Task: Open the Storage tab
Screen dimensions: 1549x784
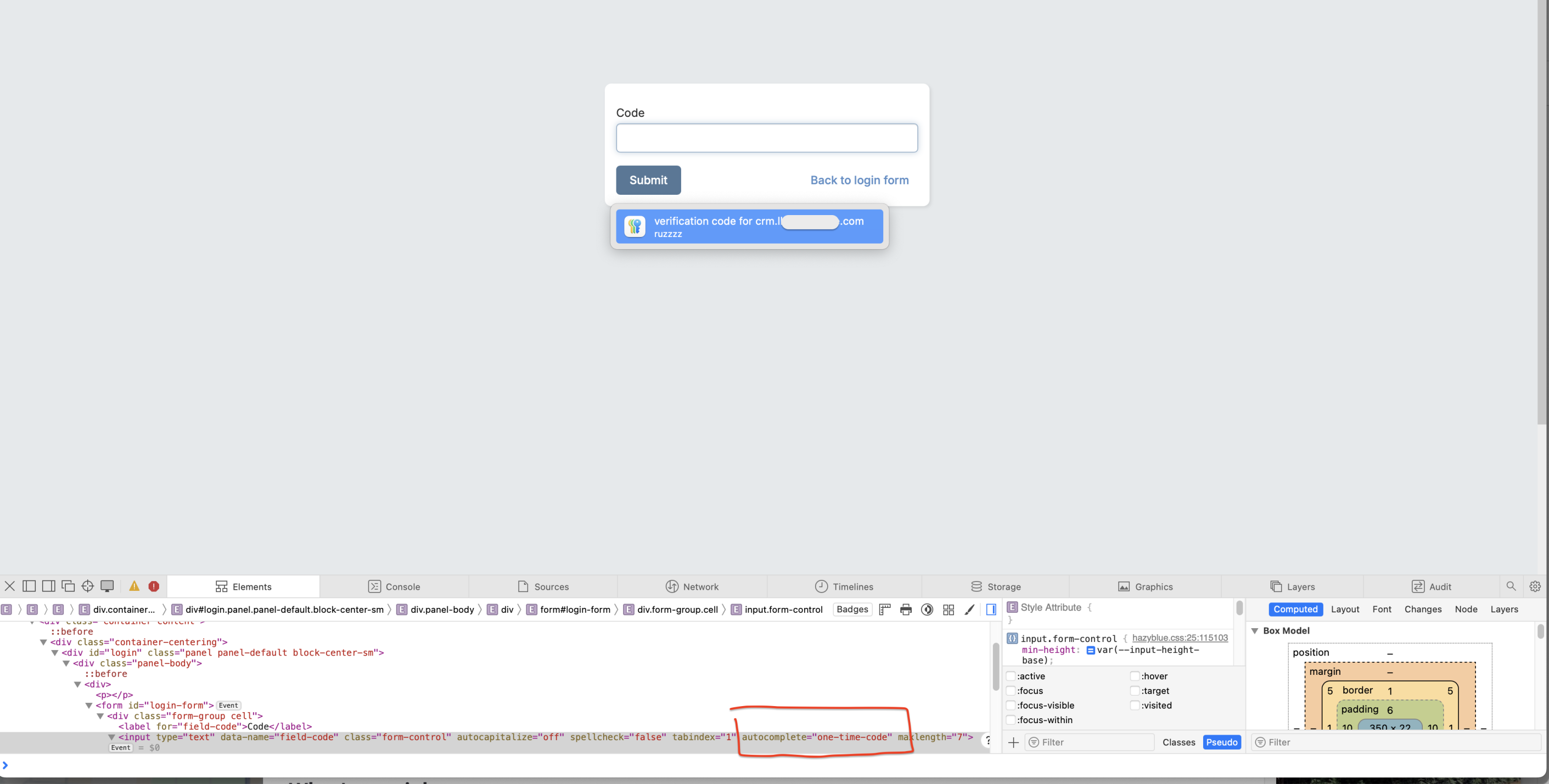Action: point(996,587)
